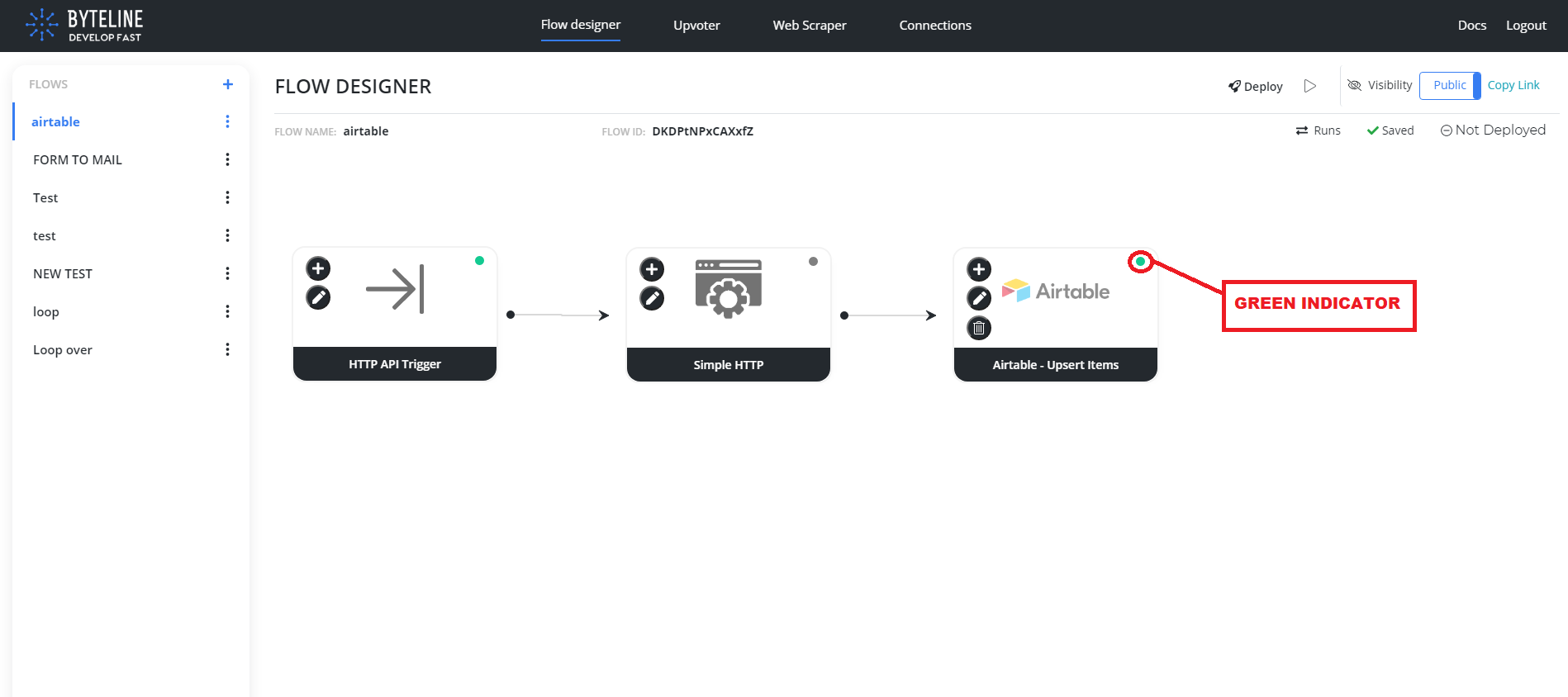Image resolution: width=1568 pixels, height=697 pixels.
Task: Switch to Flow designer tab
Action: [581, 25]
